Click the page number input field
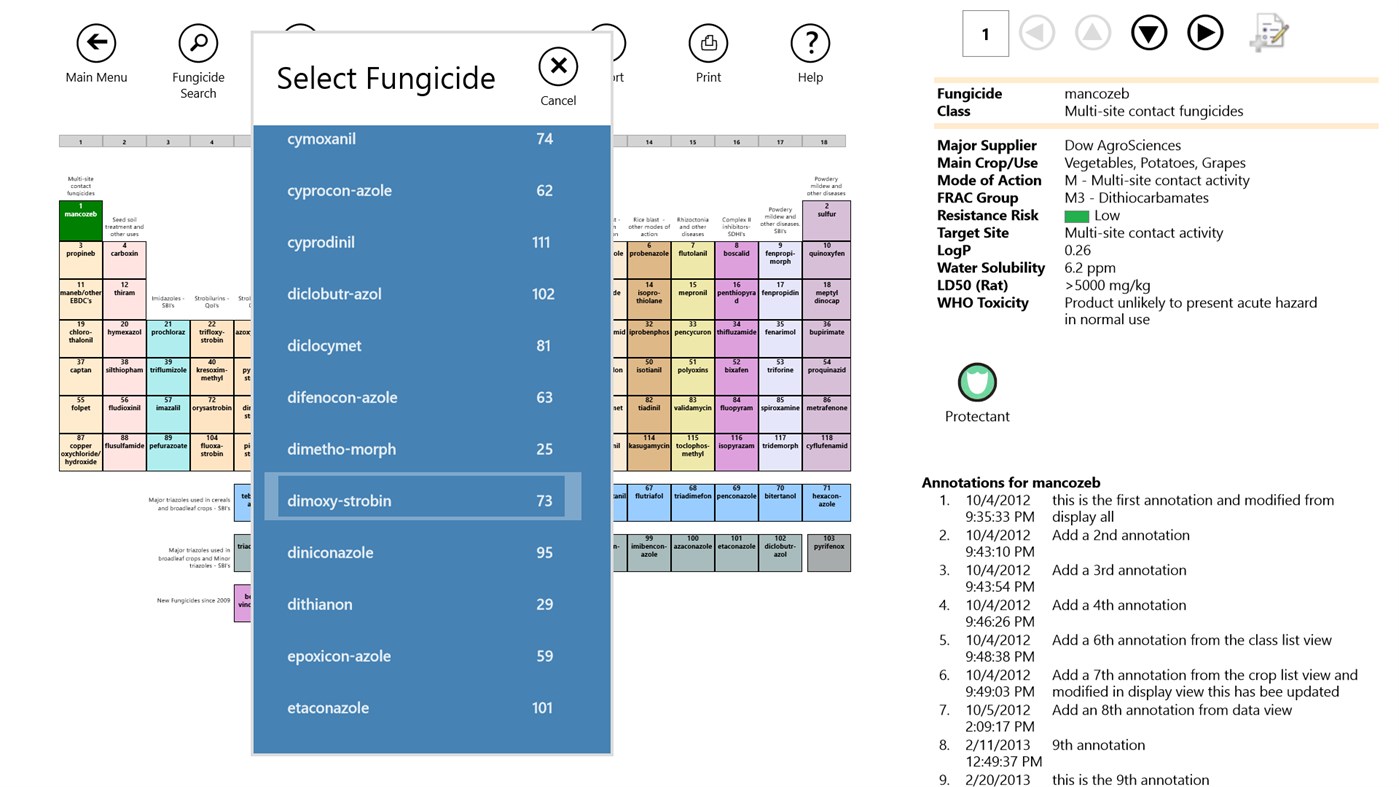1399x787 pixels. (985, 33)
